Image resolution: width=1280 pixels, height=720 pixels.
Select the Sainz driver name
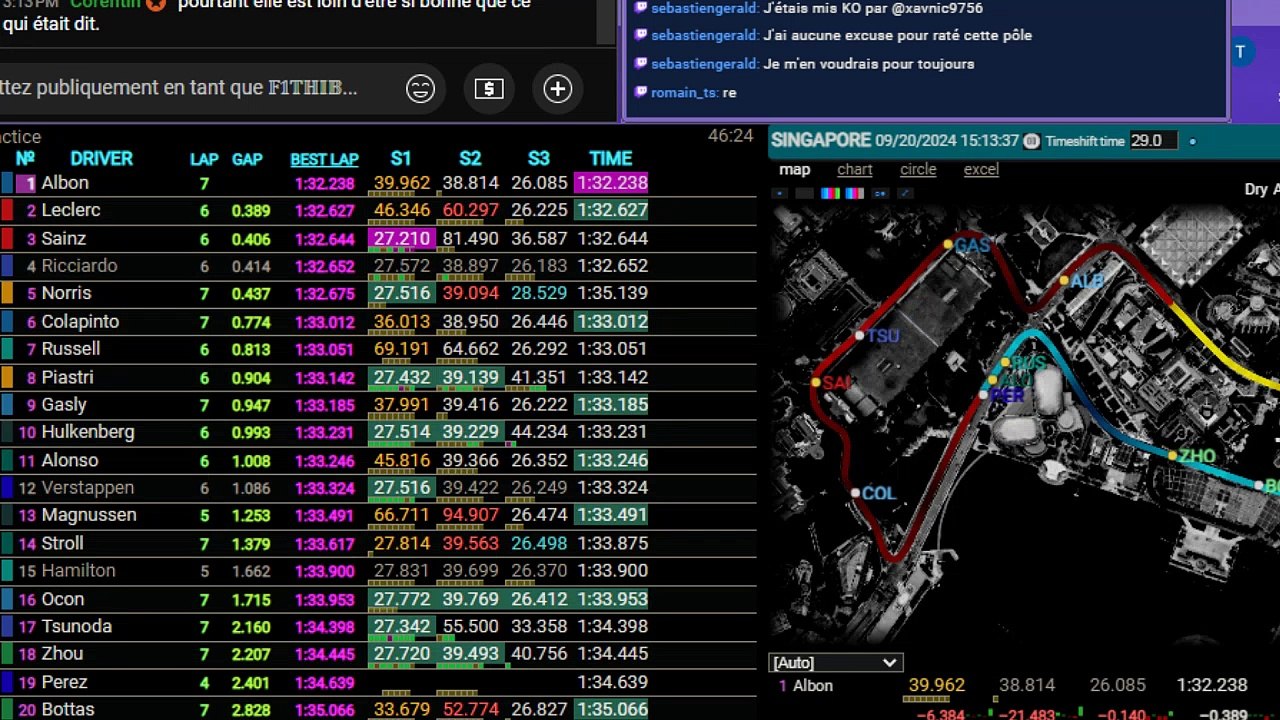[63, 238]
